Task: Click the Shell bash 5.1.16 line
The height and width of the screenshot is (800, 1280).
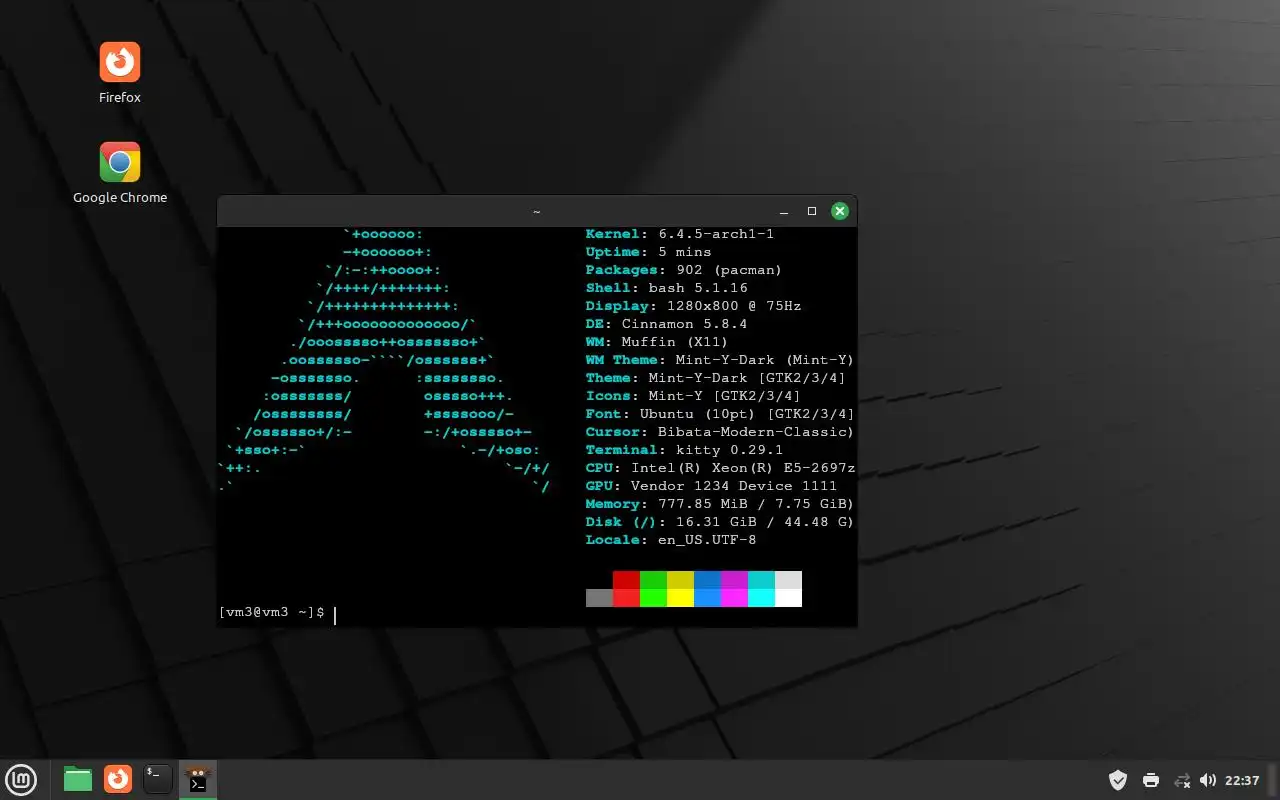Action: 667,288
